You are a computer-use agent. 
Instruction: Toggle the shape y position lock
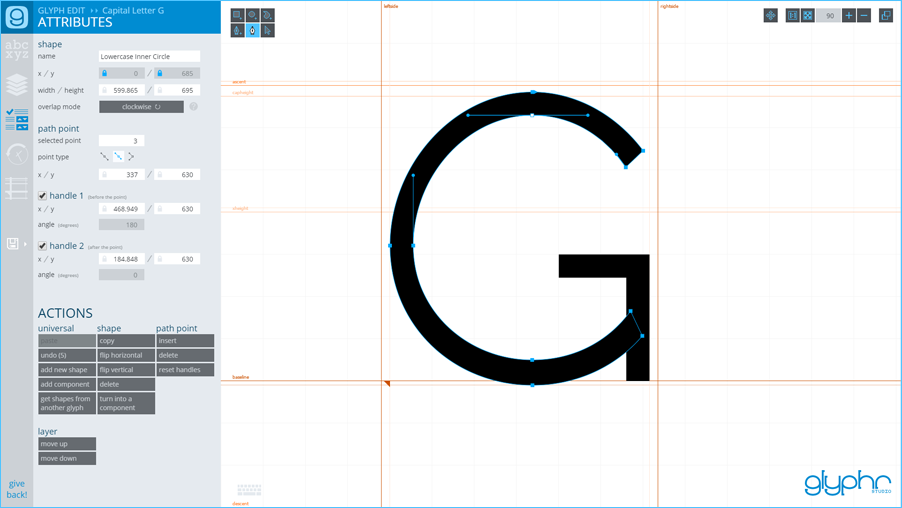tap(160, 73)
